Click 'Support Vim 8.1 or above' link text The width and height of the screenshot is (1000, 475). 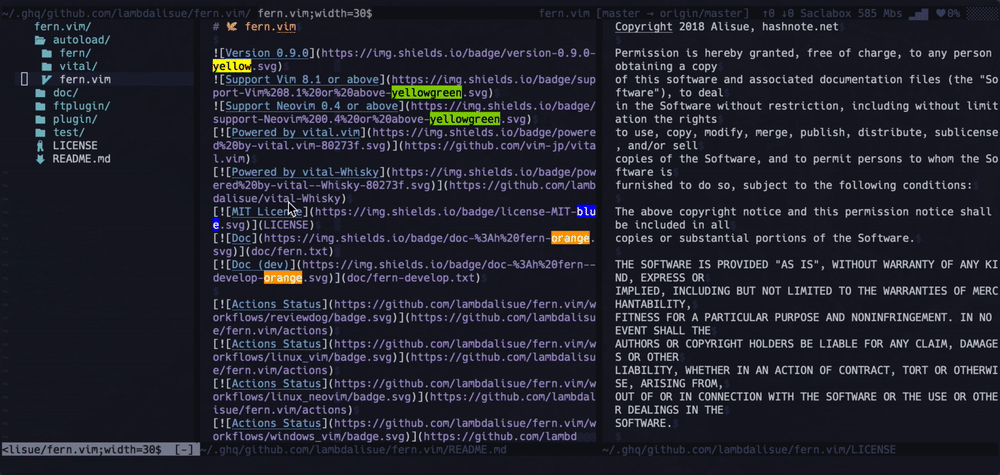(302, 80)
